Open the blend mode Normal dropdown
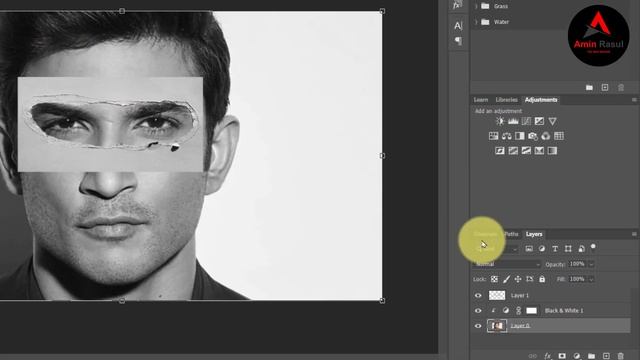 coord(507,264)
